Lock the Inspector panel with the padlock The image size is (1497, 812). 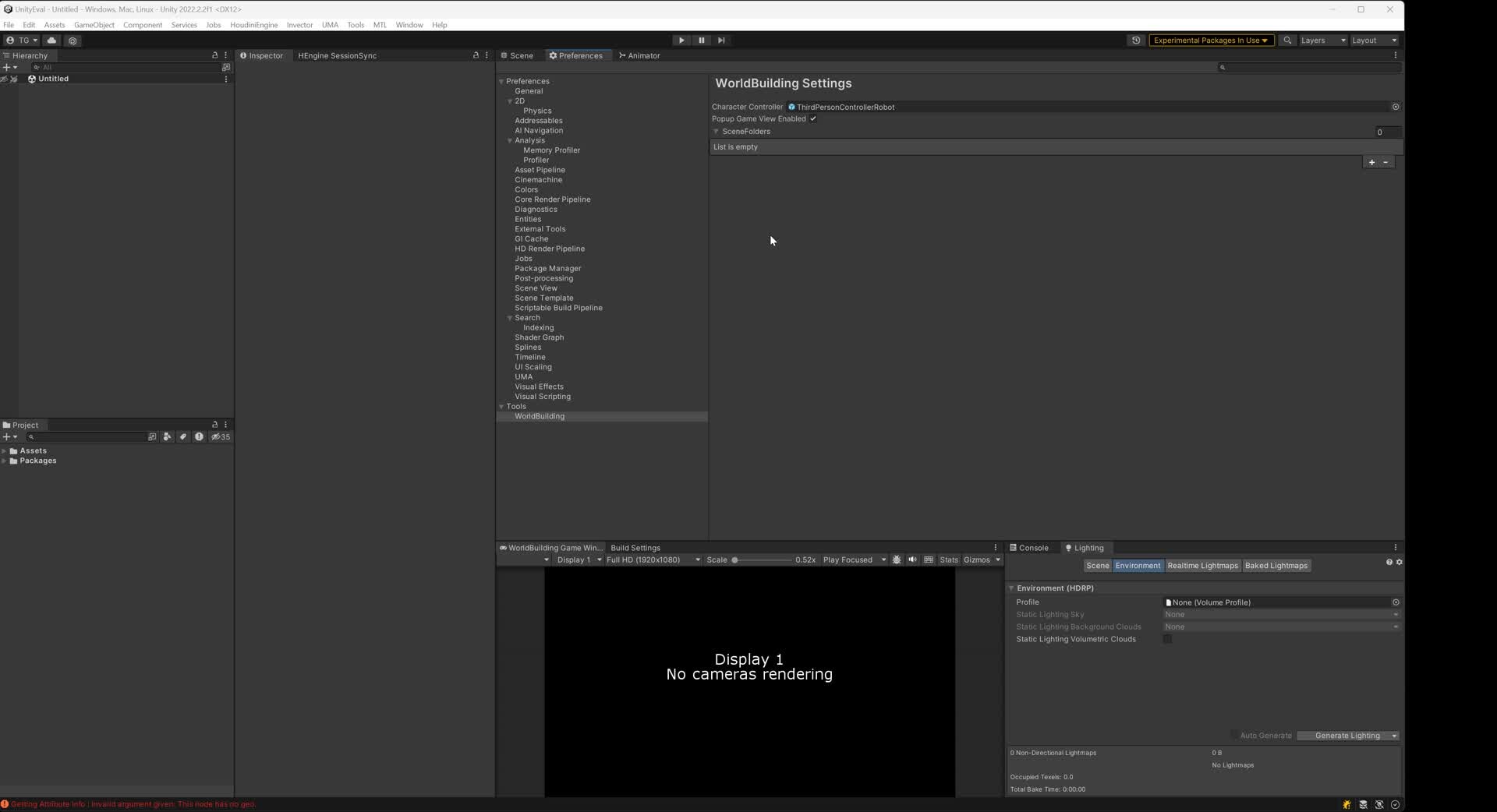[x=476, y=55]
